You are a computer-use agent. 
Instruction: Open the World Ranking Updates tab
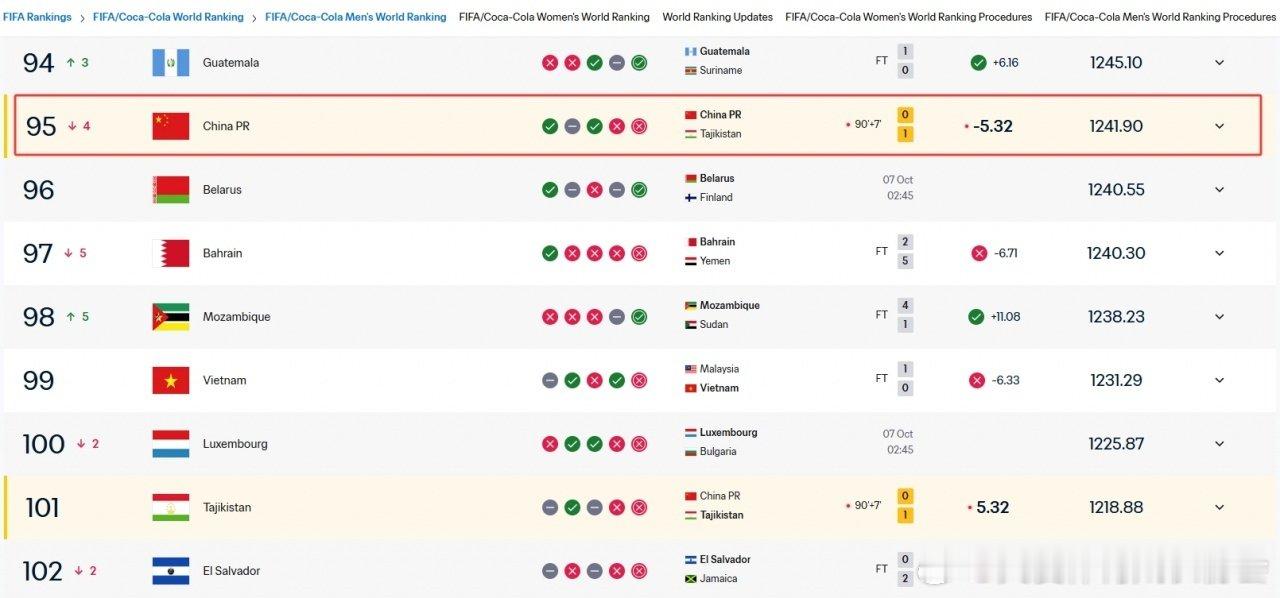(717, 17)
